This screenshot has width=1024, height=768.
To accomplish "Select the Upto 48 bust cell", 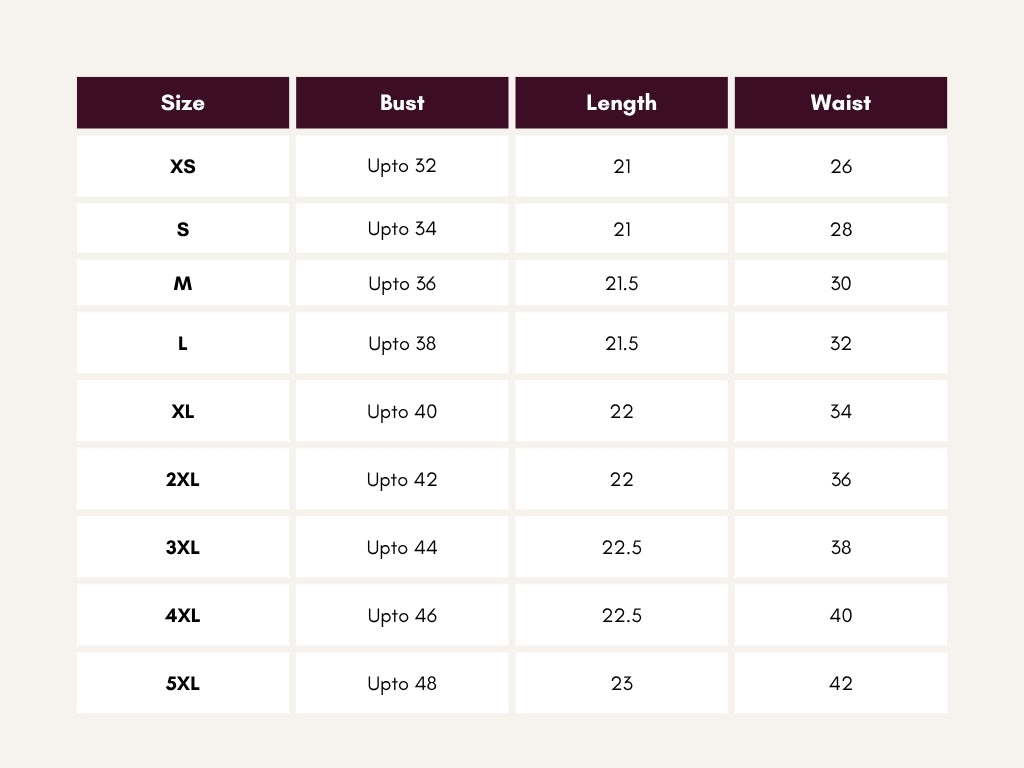I will (x=402, y=683).
